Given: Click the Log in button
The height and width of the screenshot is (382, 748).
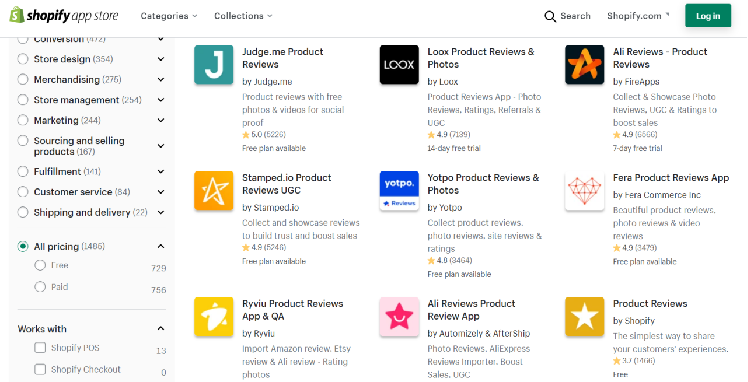Looking at the screenshot, I should coord(708,16).
